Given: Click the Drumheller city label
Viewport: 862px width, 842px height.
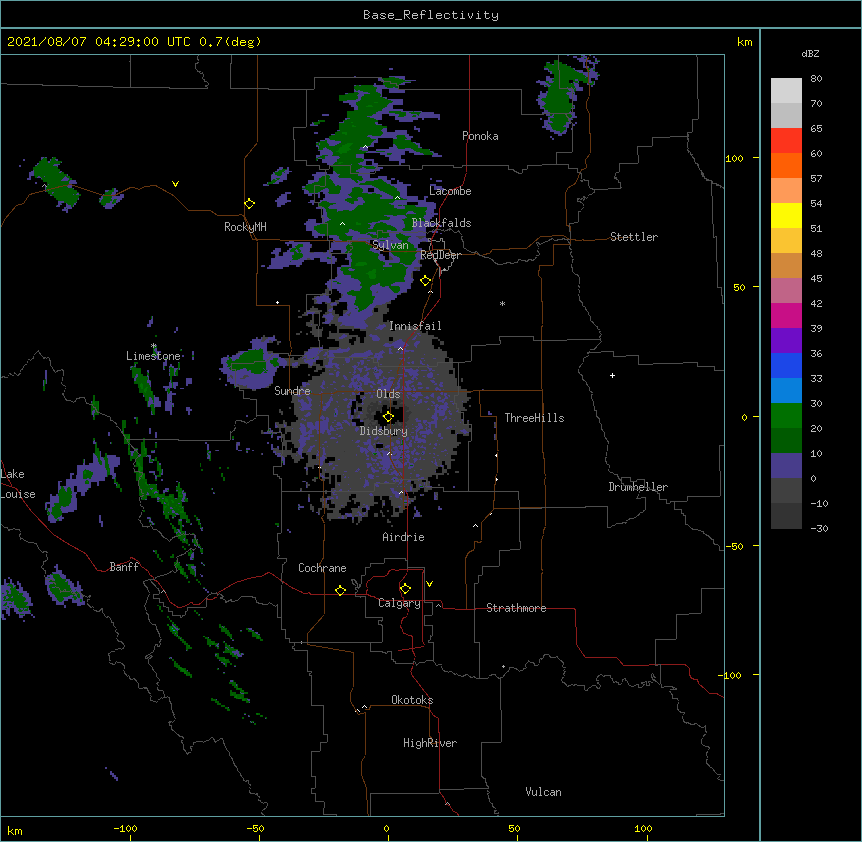Looking at the screenshot, I should pyautogui.click(x=638, y=487).
